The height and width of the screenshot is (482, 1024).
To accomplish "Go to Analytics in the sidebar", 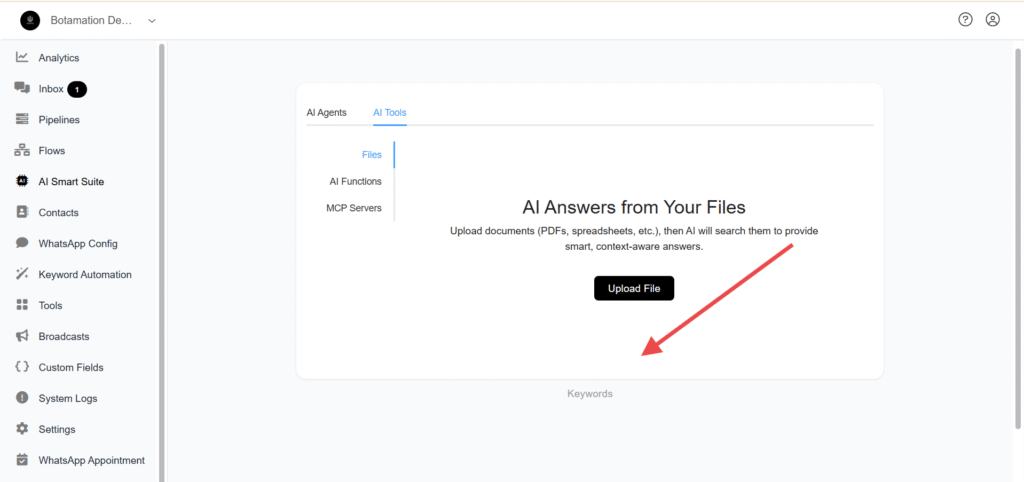I will click(59, 57).
